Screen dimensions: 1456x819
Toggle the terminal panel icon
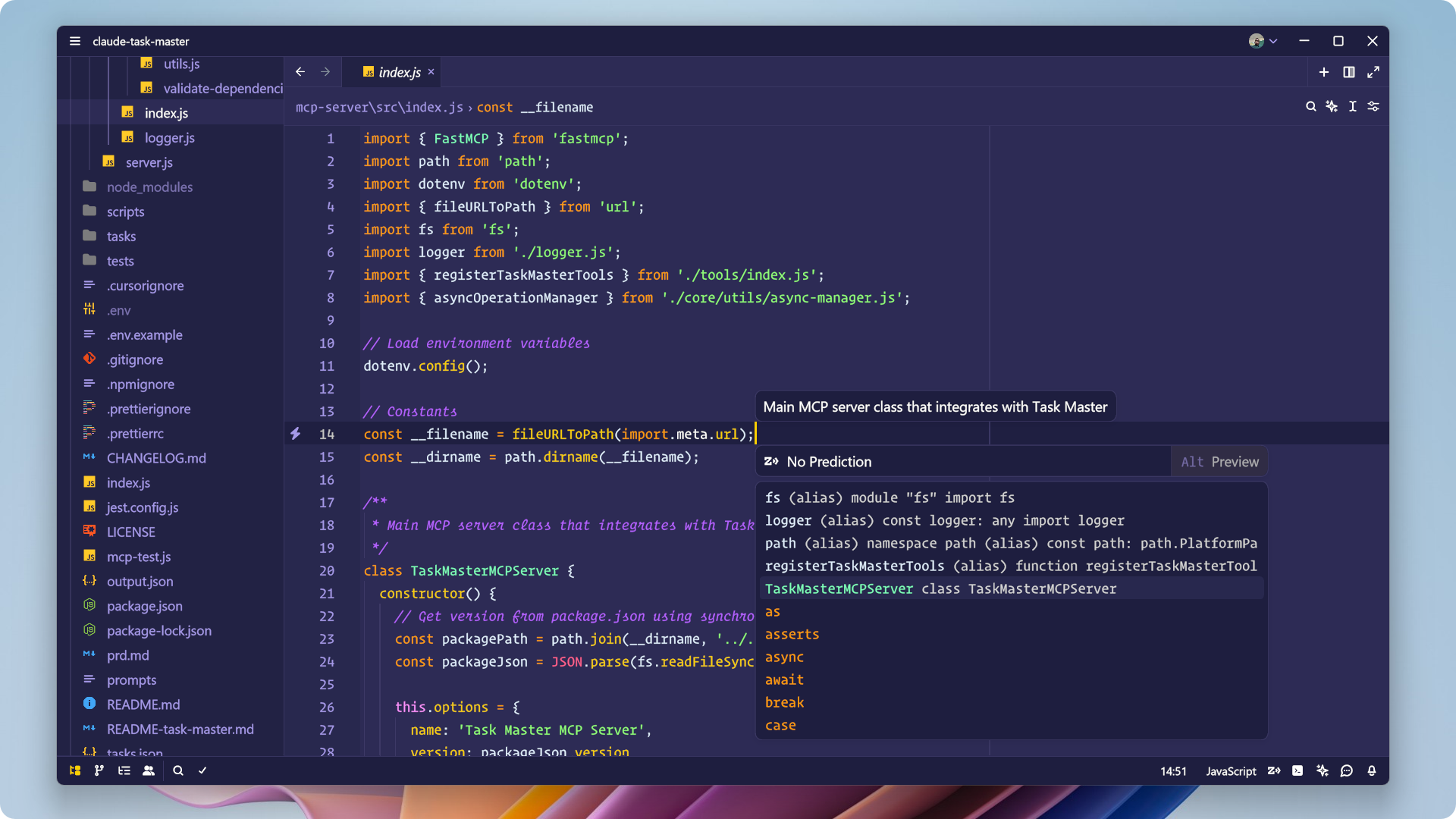[1298, 770]
